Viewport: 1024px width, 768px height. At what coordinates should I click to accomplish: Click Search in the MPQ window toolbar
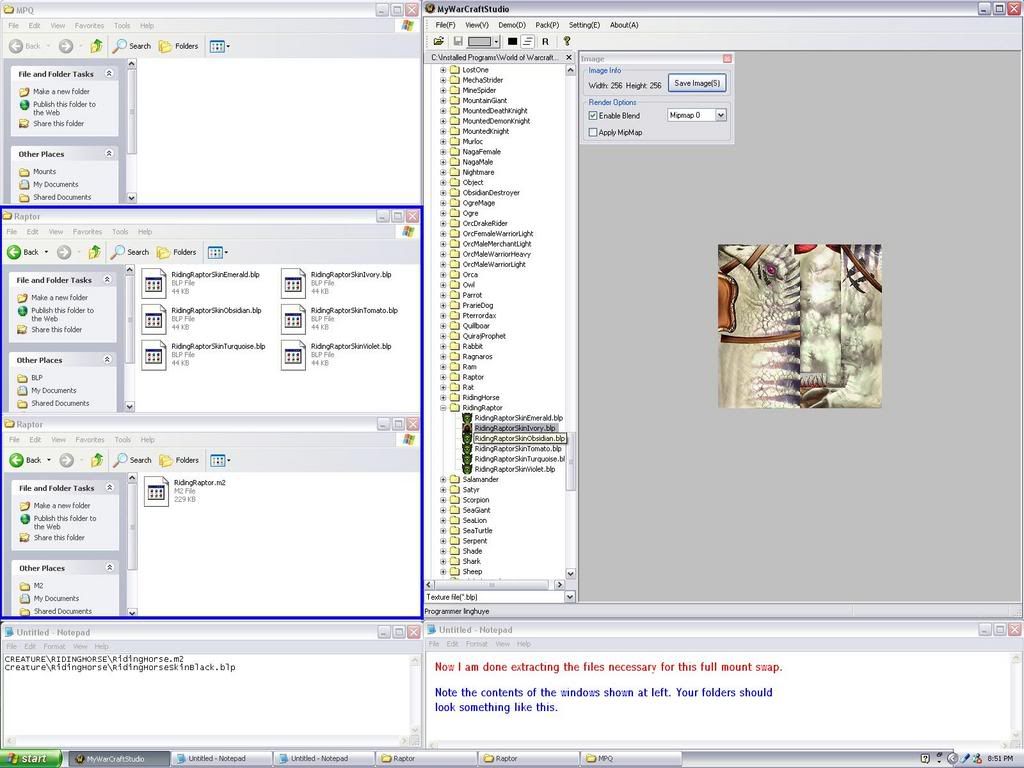pyautogui.click(x=132, y=46)
